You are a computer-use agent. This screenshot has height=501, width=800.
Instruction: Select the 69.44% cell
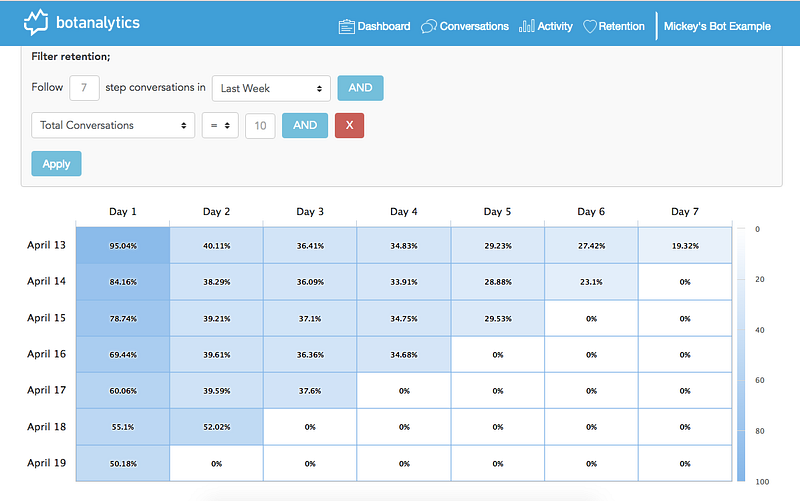coord(123,355)
